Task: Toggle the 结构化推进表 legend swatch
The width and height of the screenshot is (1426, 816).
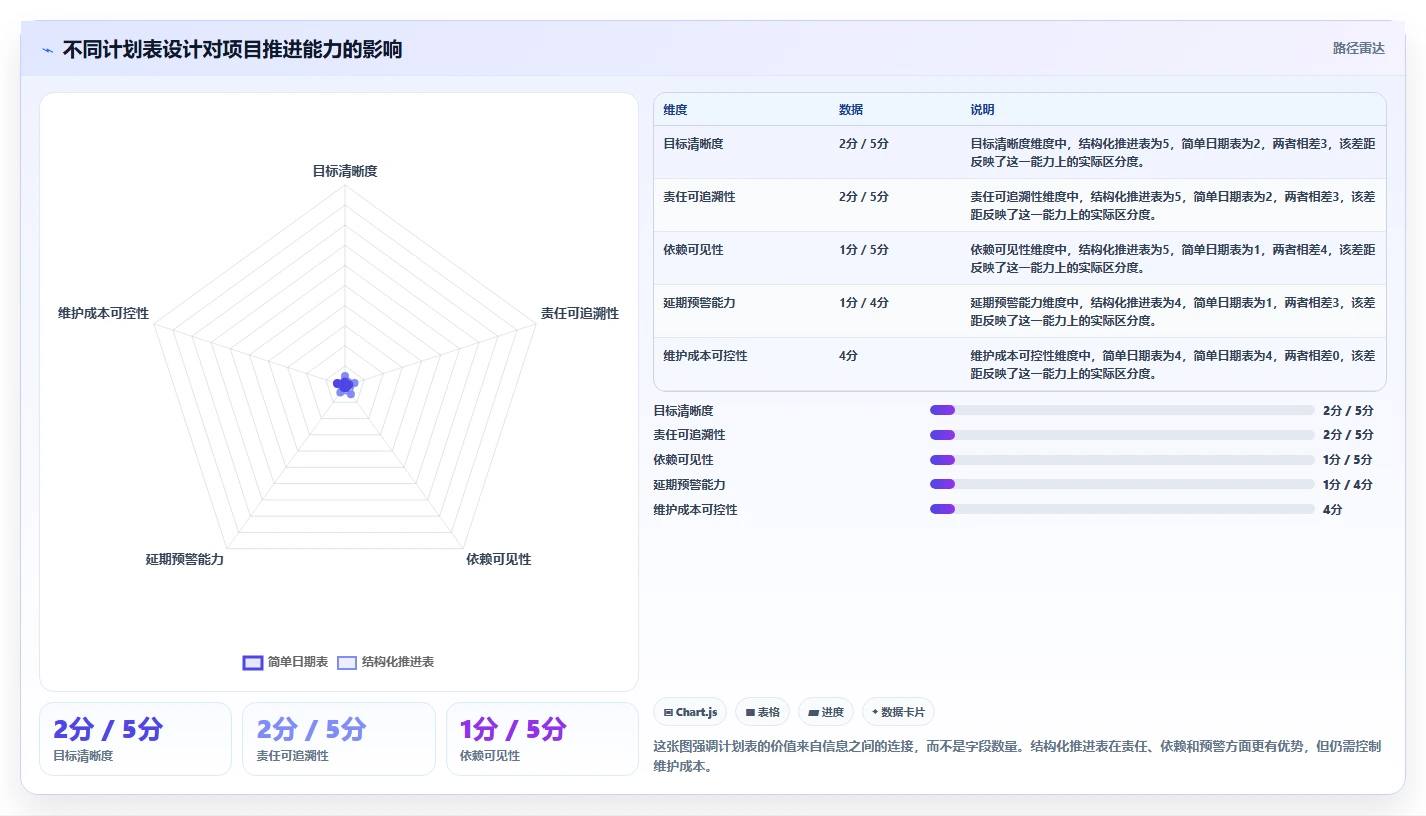Action: [347, 663]
